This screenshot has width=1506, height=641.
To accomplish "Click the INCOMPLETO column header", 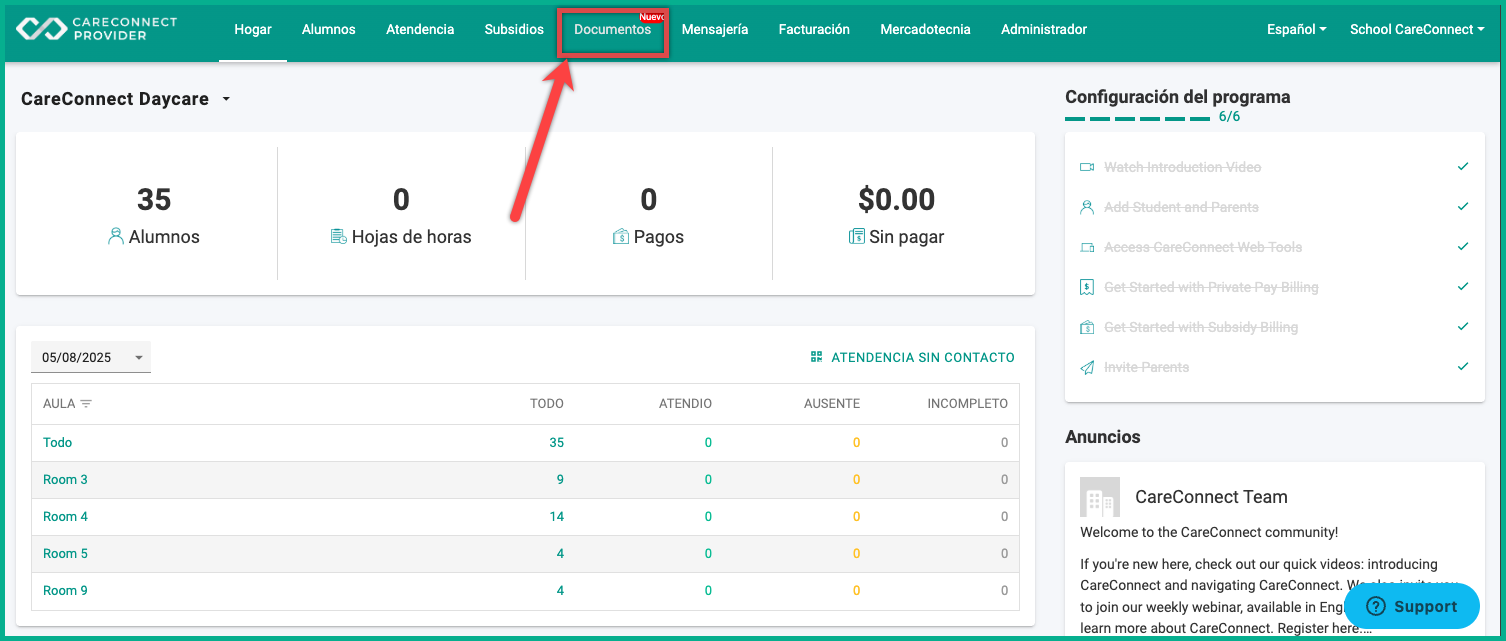I will [x=968, y=404].
